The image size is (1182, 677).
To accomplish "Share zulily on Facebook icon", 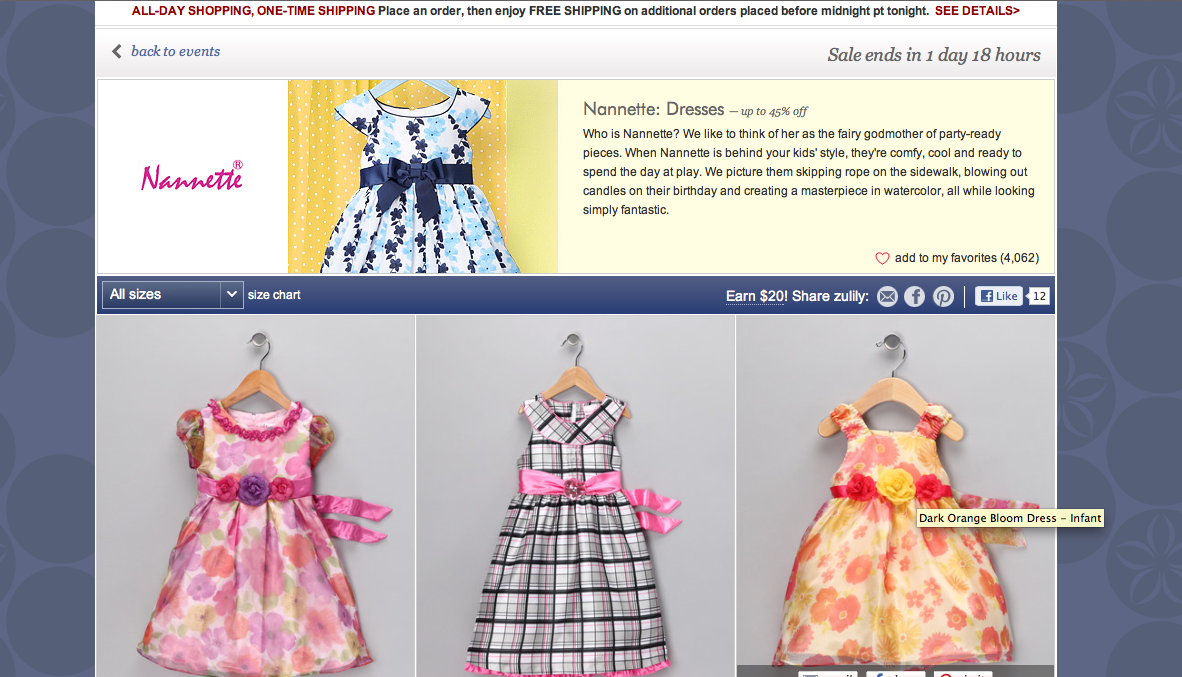I will pos(914,296).
